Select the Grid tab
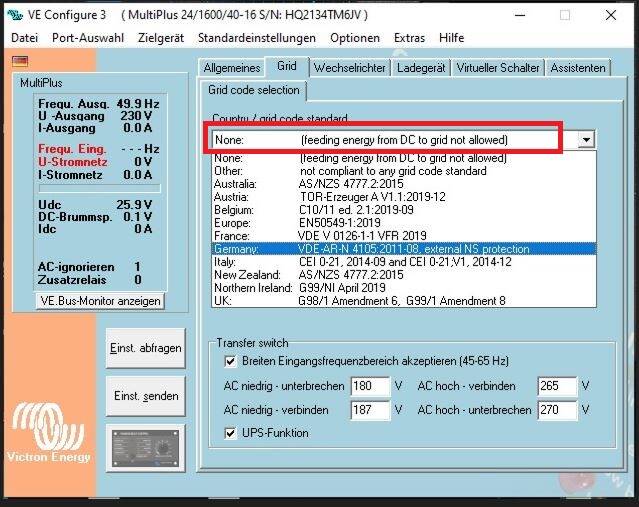The image size is (639, 507). click(287, 66)
